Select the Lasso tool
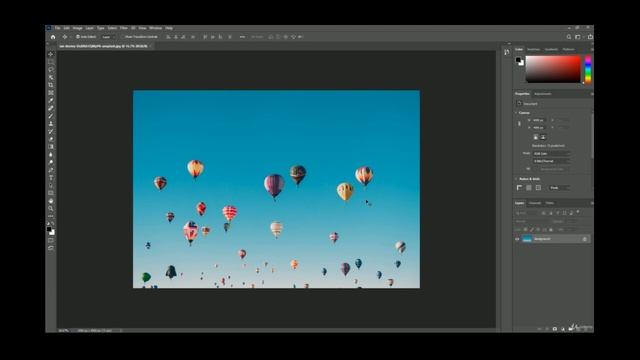Viewport: 640px width, 360px height. pyautogui.click(x=51, y=69)
